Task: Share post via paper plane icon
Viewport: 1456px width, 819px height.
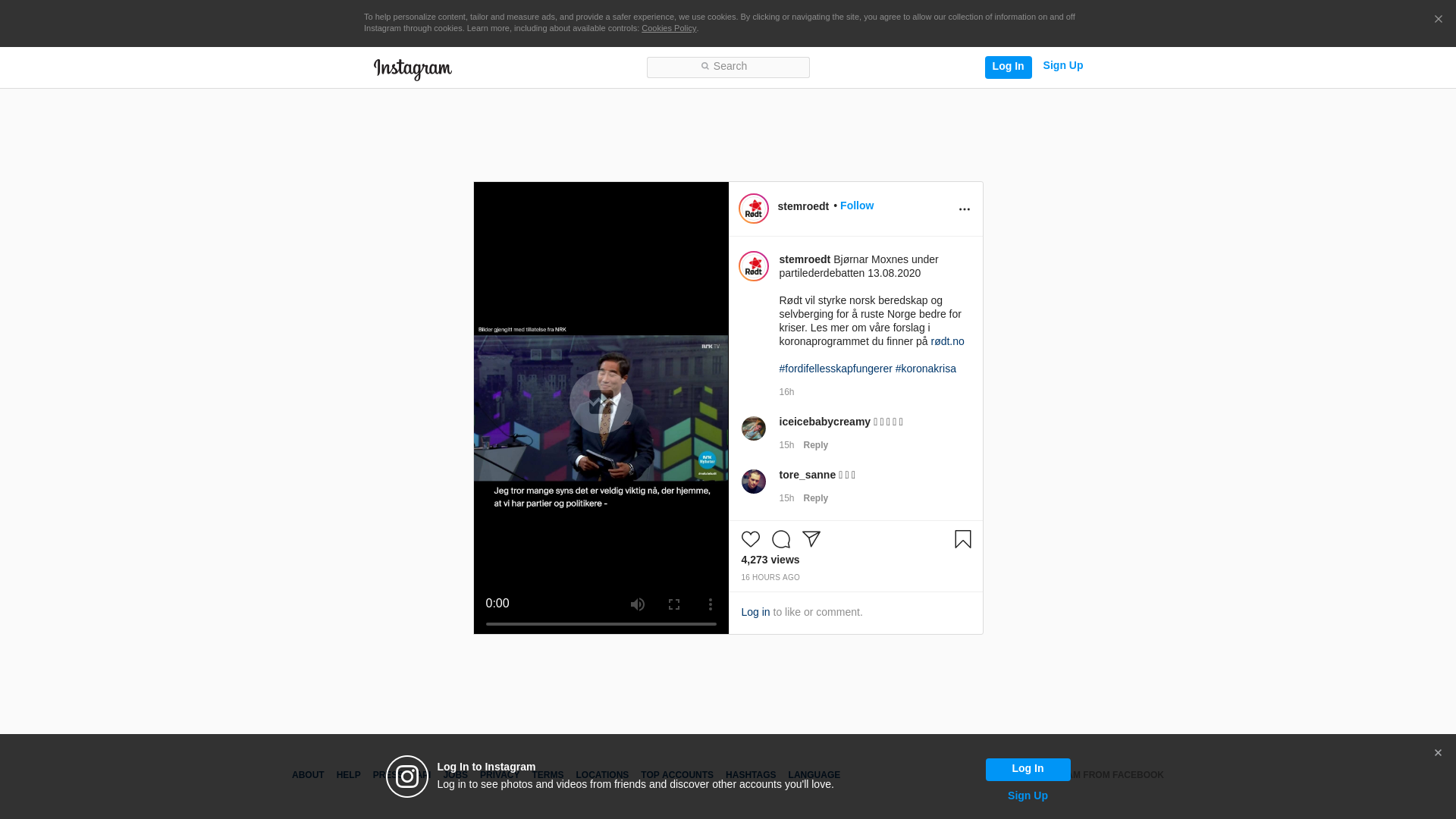Action: click(x=811, y=539)
